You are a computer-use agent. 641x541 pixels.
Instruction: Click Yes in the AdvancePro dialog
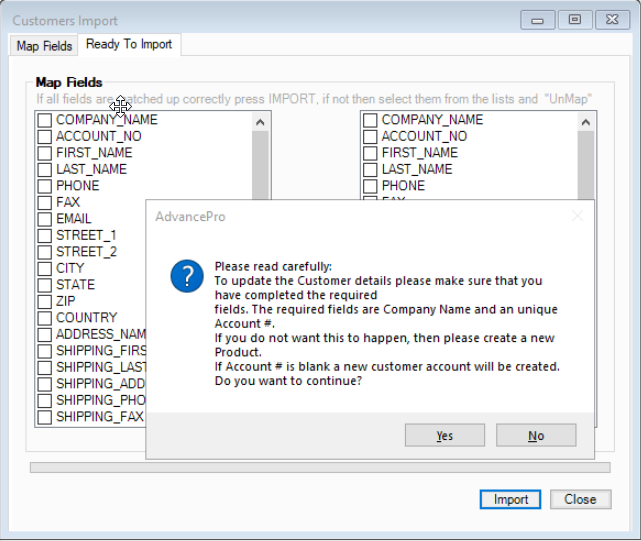pyautogui.click(x=444, y=435)
